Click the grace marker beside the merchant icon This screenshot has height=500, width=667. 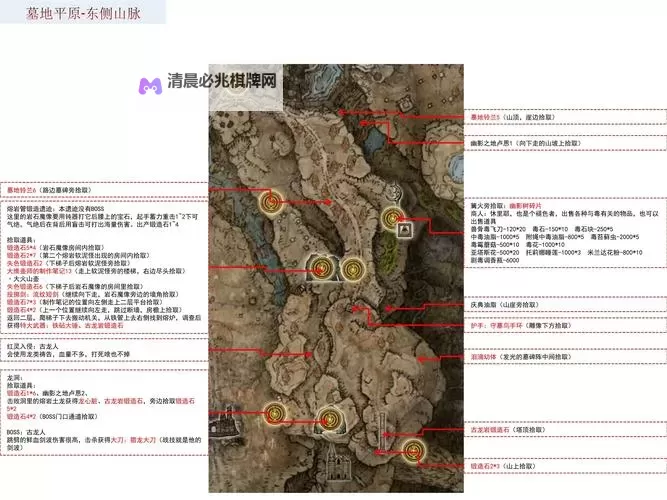tap(392, 218)
